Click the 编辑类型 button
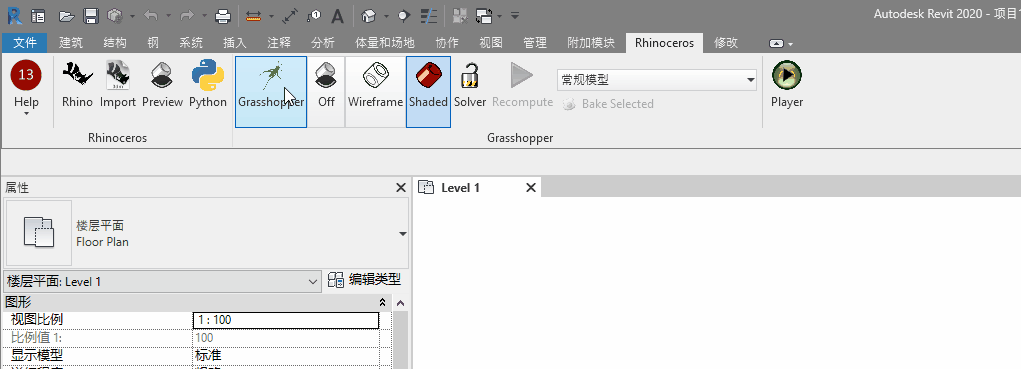This screenshot has width=1021, height=369. [364, 280]
